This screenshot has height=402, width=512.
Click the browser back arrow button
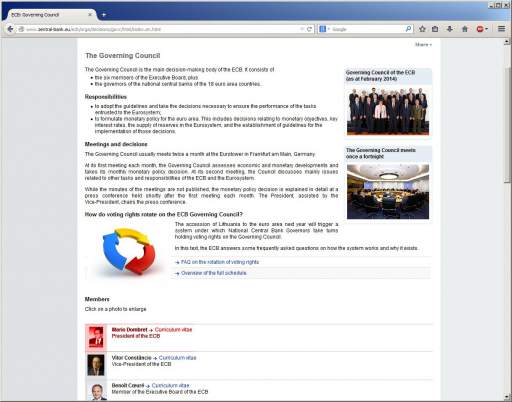[x=10, y=29]
